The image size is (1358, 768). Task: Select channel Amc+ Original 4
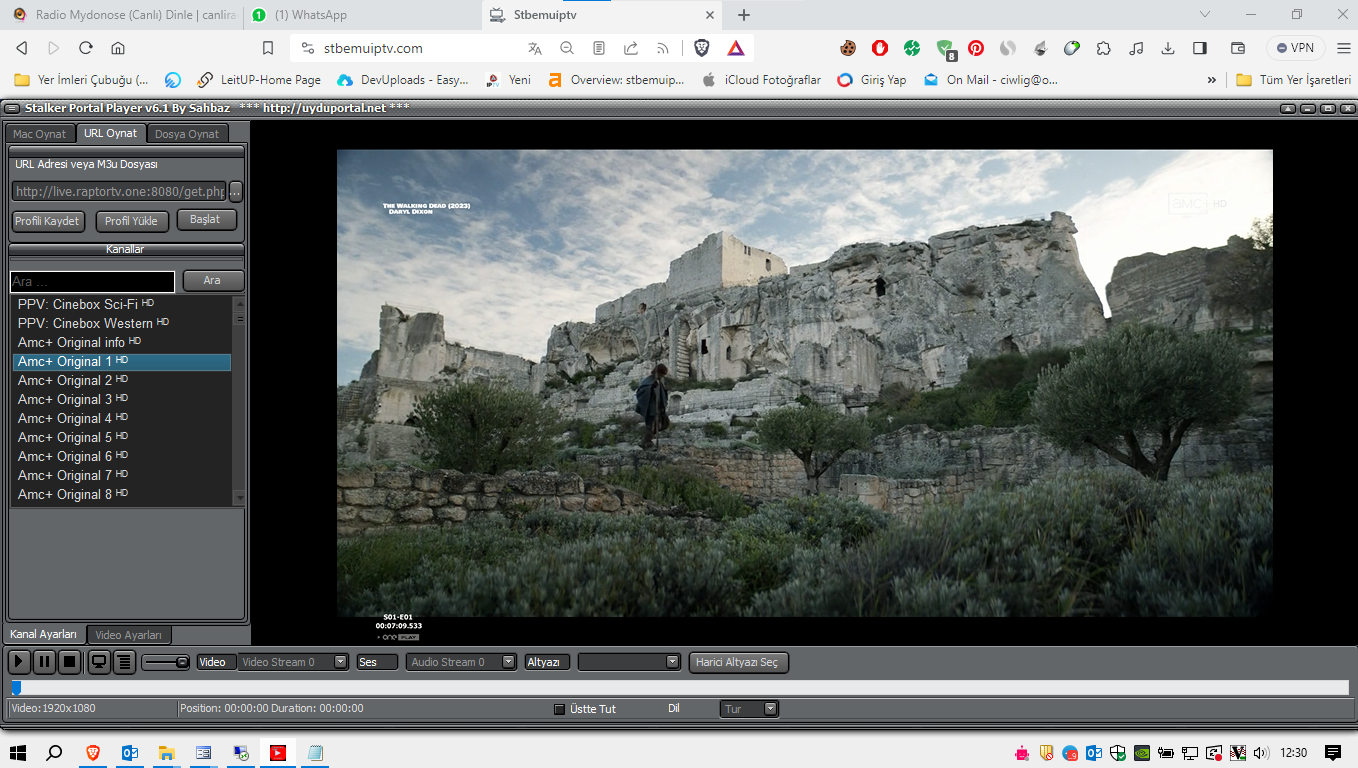(x=122, y=418)
